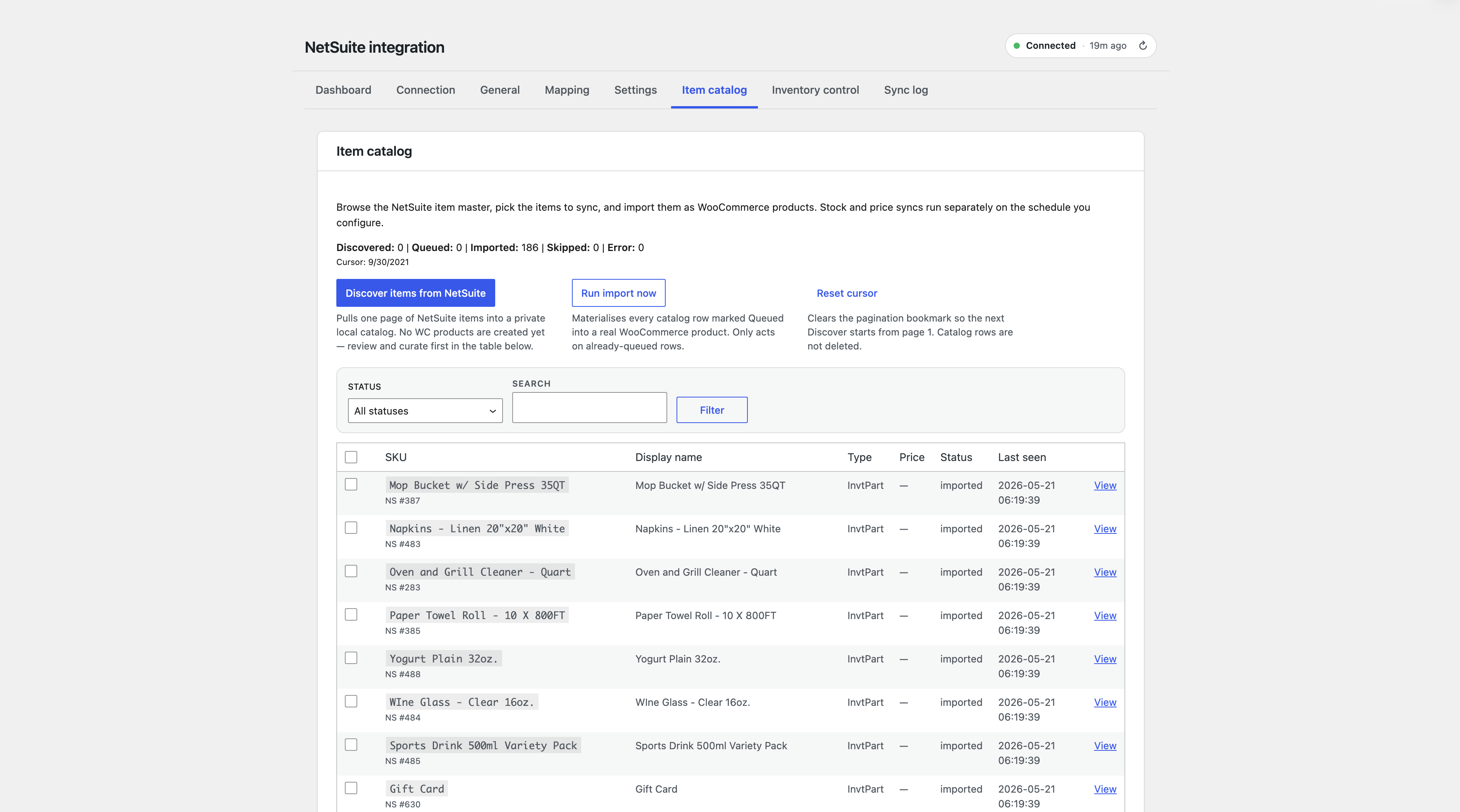Select the Gift Card row checkbox
This screenshot has width=1460, height=812.
pos(351,788)
